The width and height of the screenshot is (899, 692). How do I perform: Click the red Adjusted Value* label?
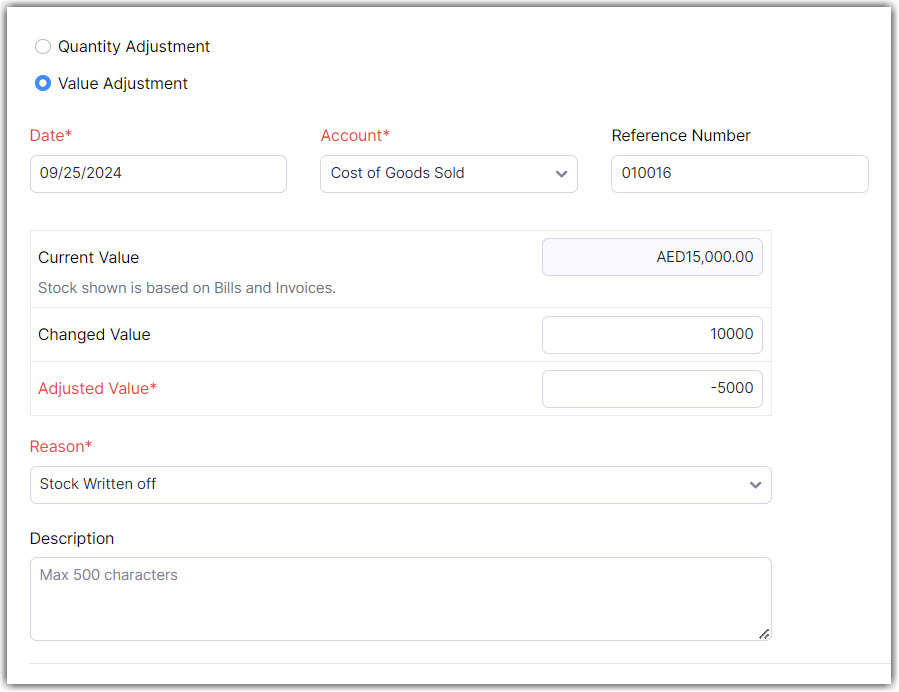click(x=97, y=389)
